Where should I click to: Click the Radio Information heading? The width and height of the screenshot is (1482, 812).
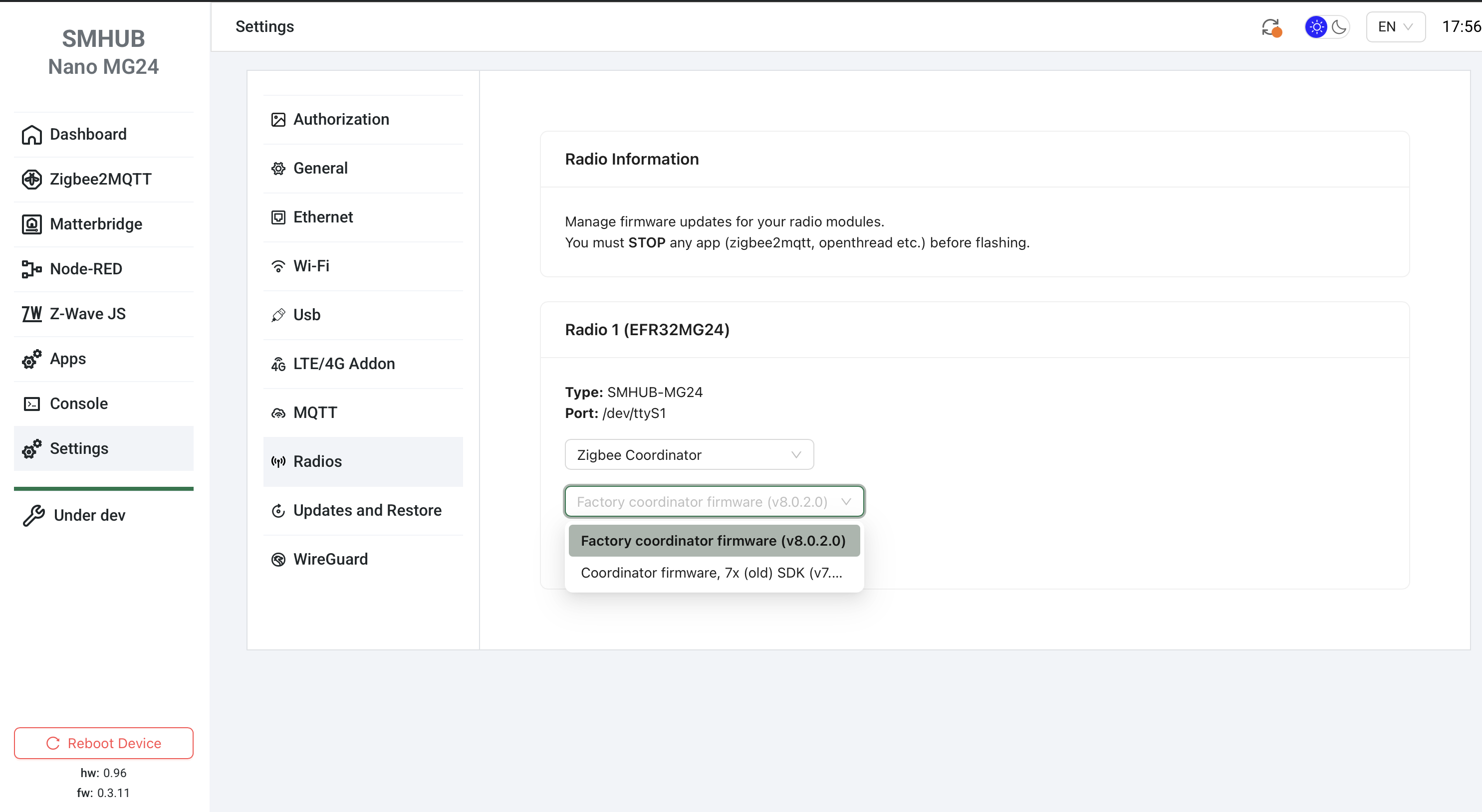click(632, 159)
